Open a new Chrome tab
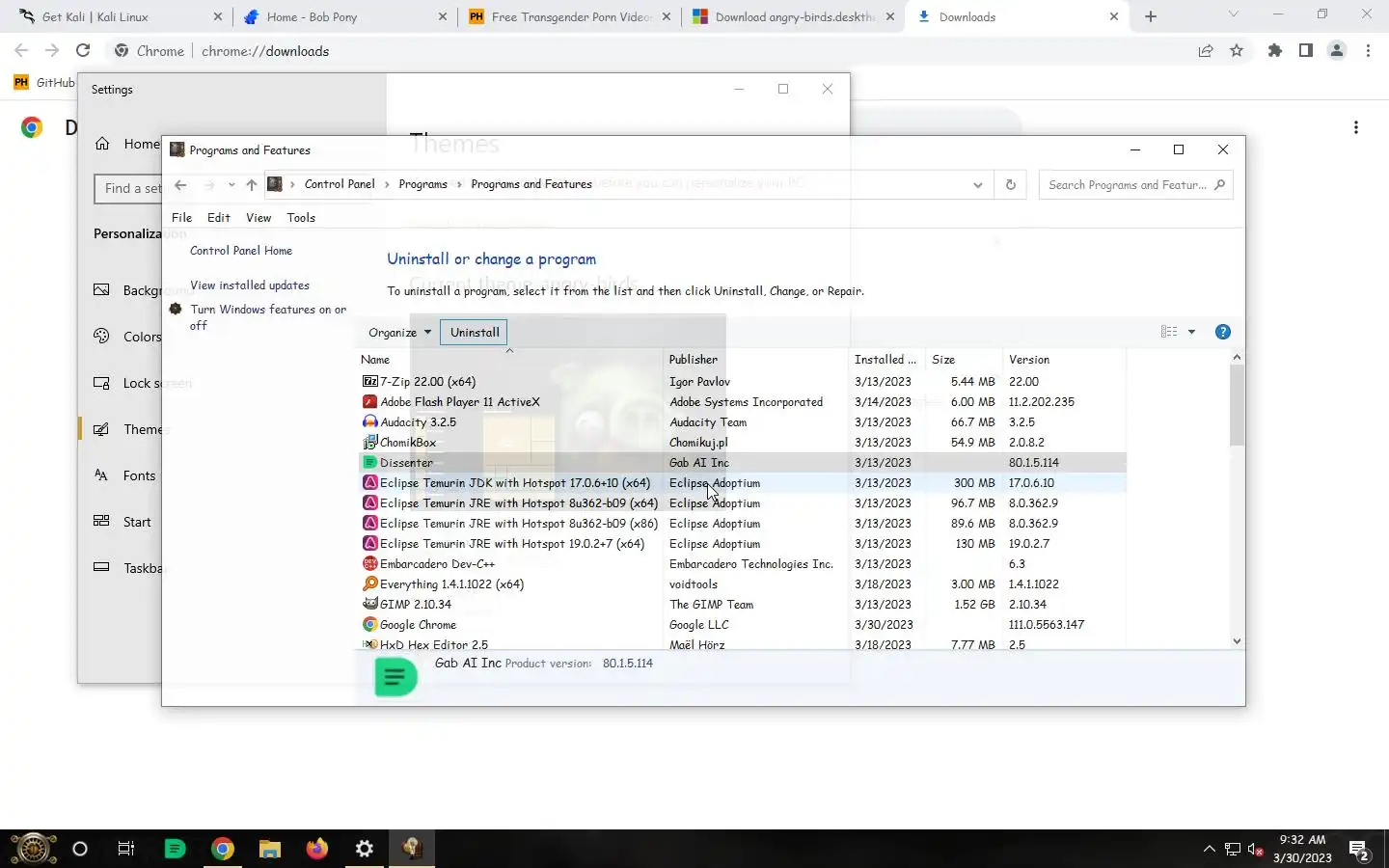This screenshot has width=1389, height=868. [x=1151, y=16]
